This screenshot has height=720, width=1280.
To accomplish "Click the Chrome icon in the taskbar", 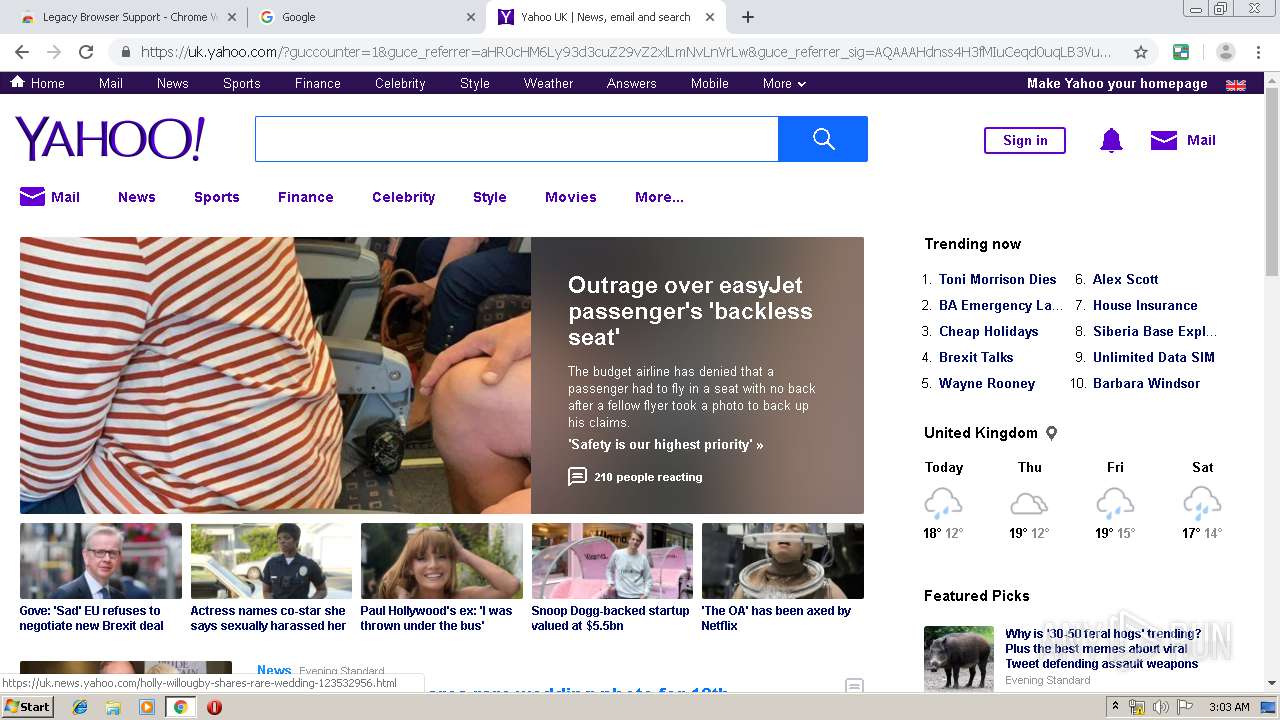I will tap(180, 707).
